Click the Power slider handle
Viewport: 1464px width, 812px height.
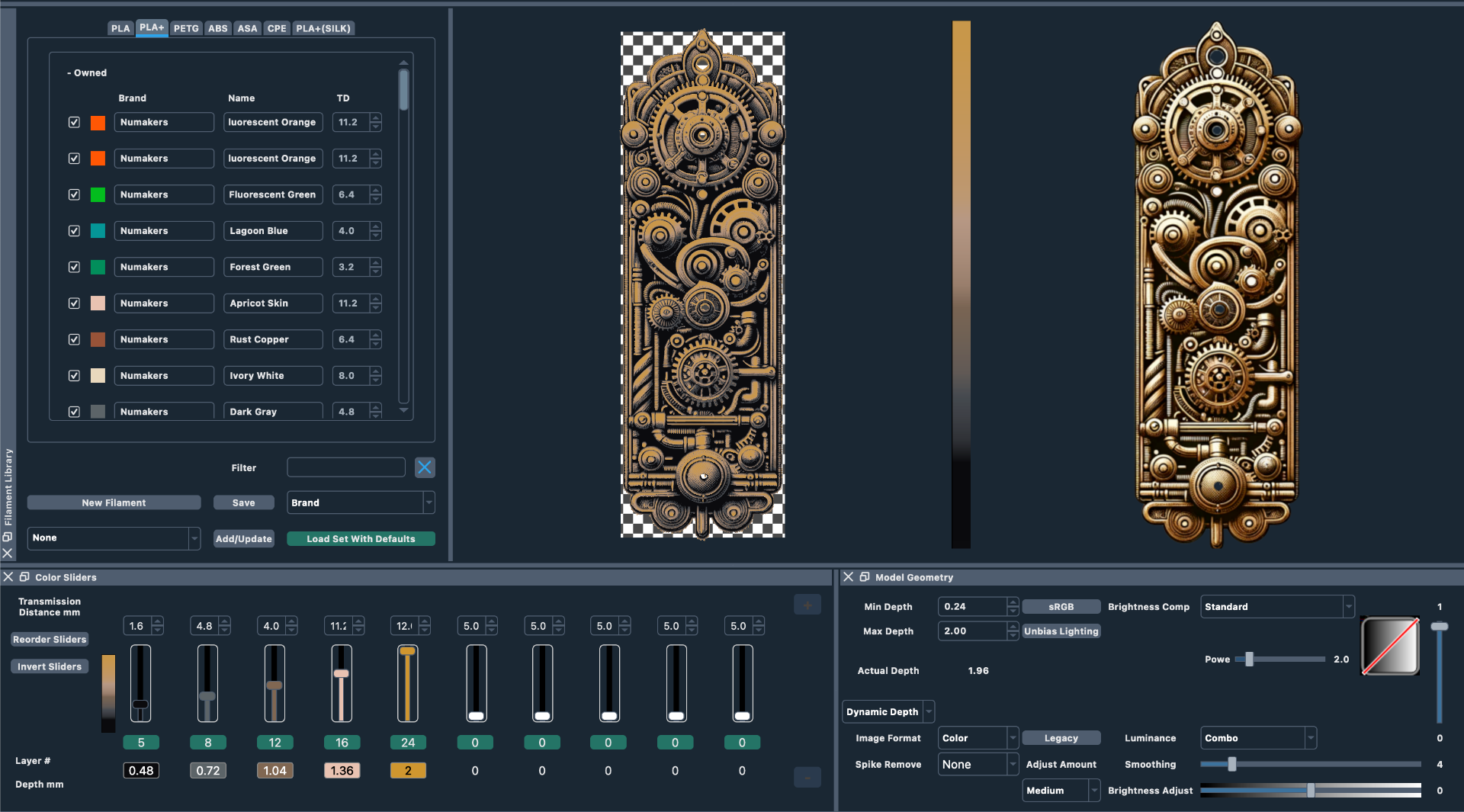(1249, 660)
